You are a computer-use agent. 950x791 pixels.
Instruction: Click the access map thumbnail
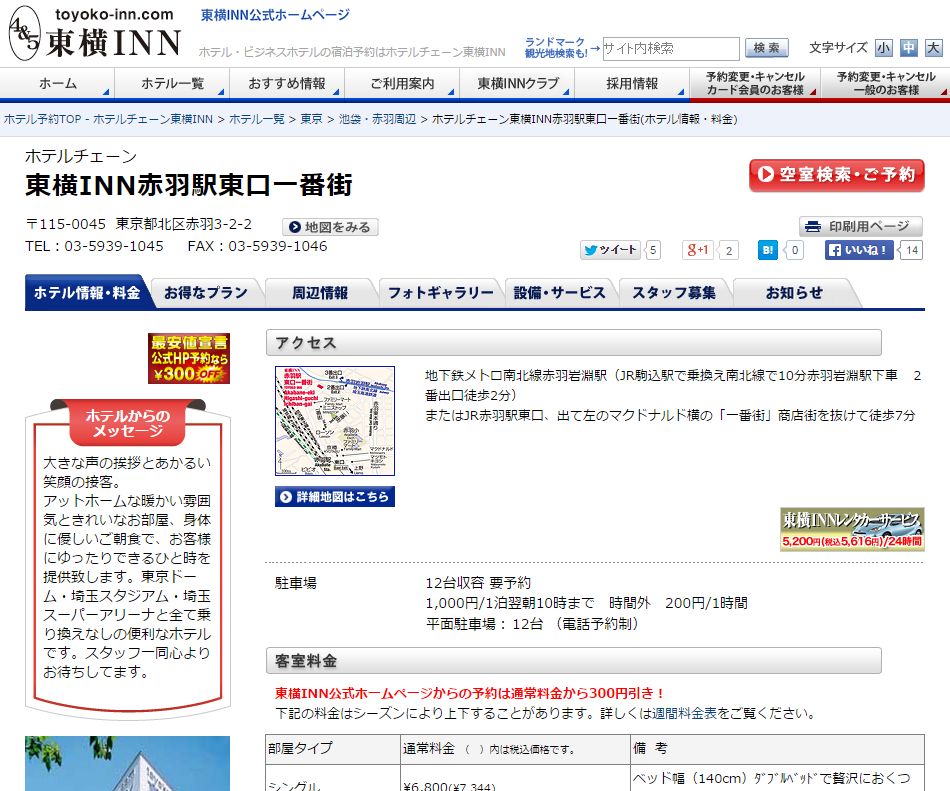[335, 421]
